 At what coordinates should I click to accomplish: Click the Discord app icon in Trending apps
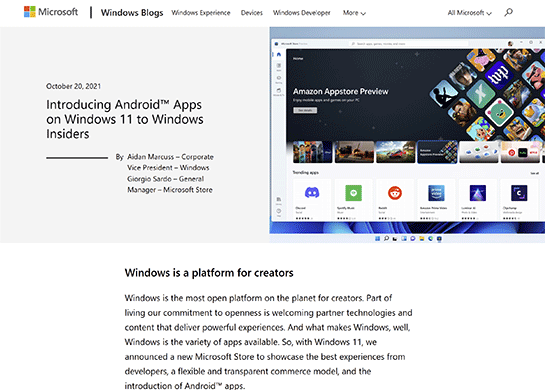pos(312,193)
